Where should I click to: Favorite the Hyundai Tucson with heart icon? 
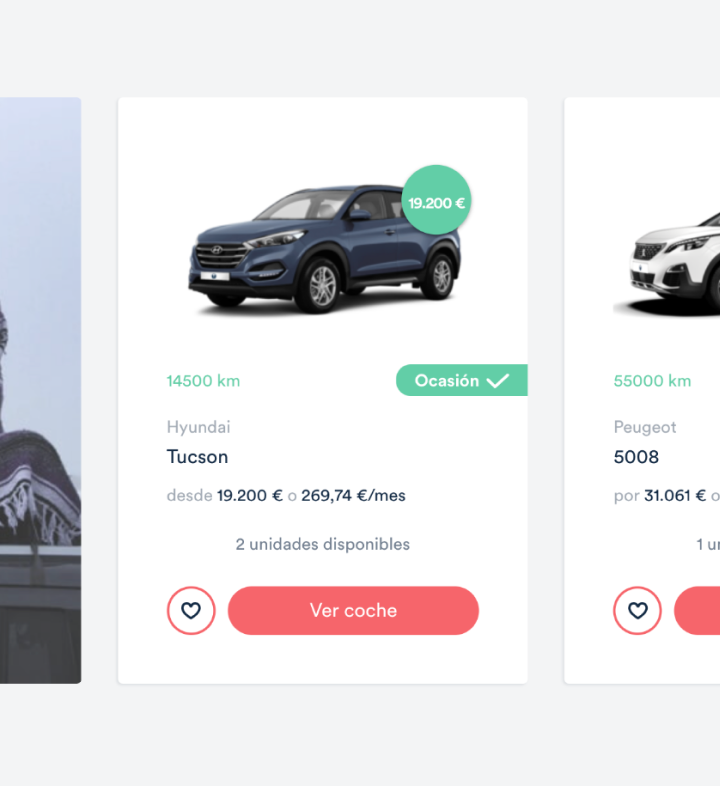(x=191, y=611)
